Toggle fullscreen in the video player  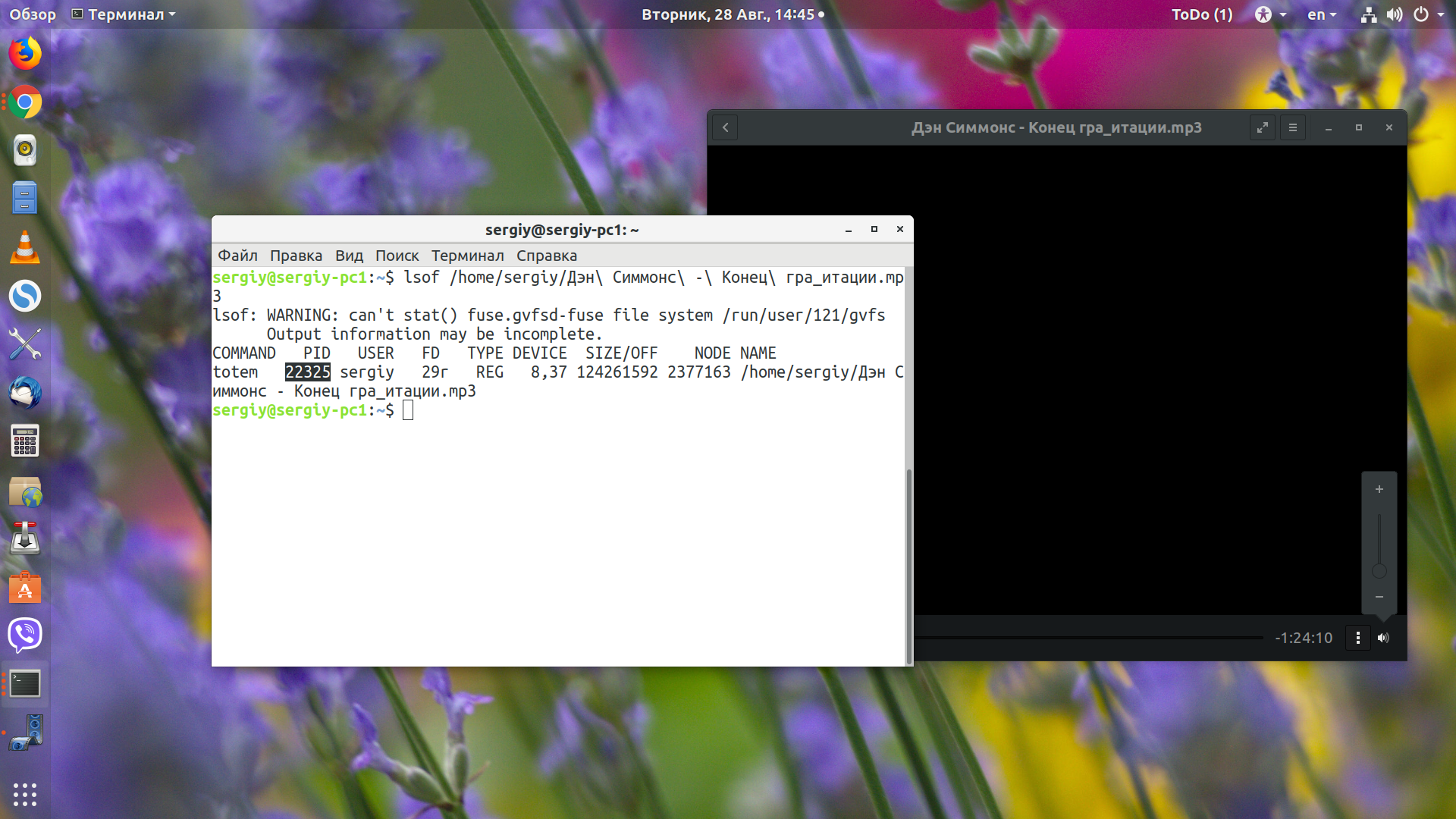pyautogui.click(x=1263, y=127)
